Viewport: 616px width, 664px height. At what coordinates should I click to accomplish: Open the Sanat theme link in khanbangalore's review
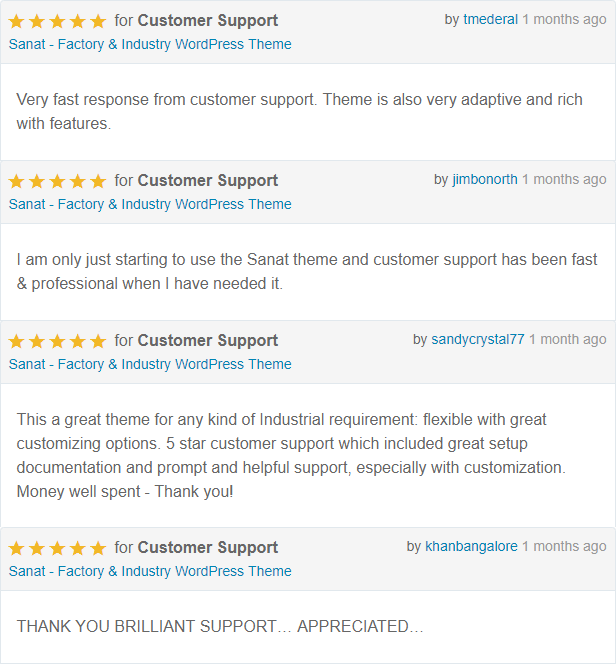150,571
